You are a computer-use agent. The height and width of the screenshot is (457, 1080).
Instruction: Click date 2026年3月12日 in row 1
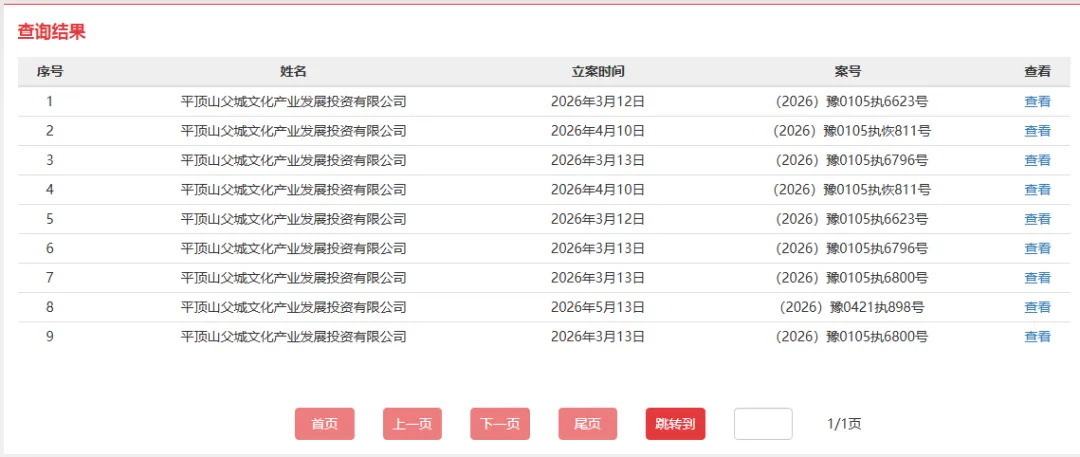(598, 102)
